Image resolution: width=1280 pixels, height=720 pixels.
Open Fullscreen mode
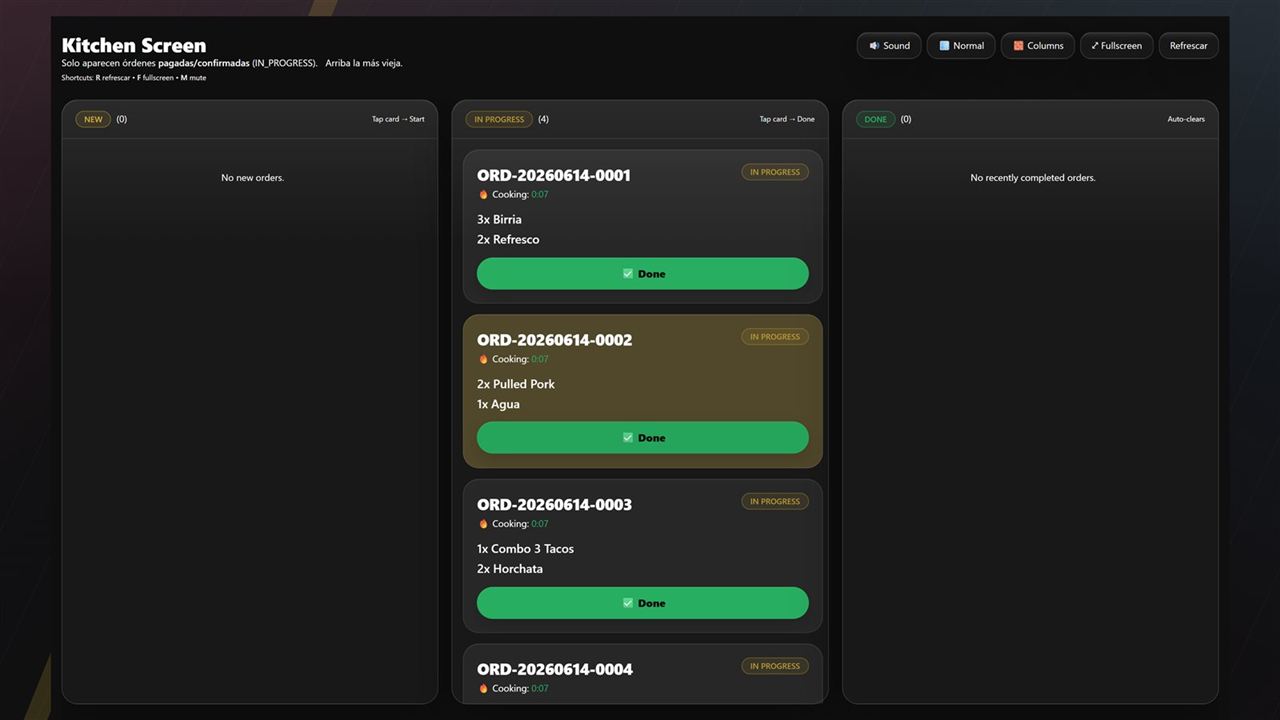1117,46
